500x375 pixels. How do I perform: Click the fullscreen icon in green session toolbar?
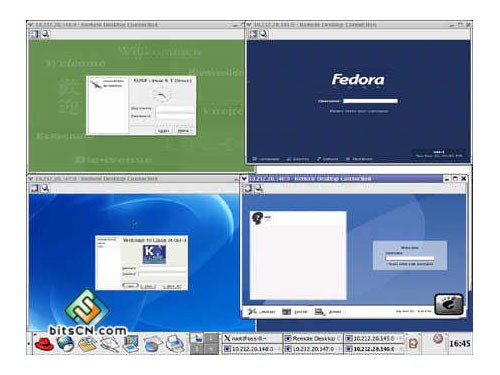pyautogui.click(x=35, y=34)
